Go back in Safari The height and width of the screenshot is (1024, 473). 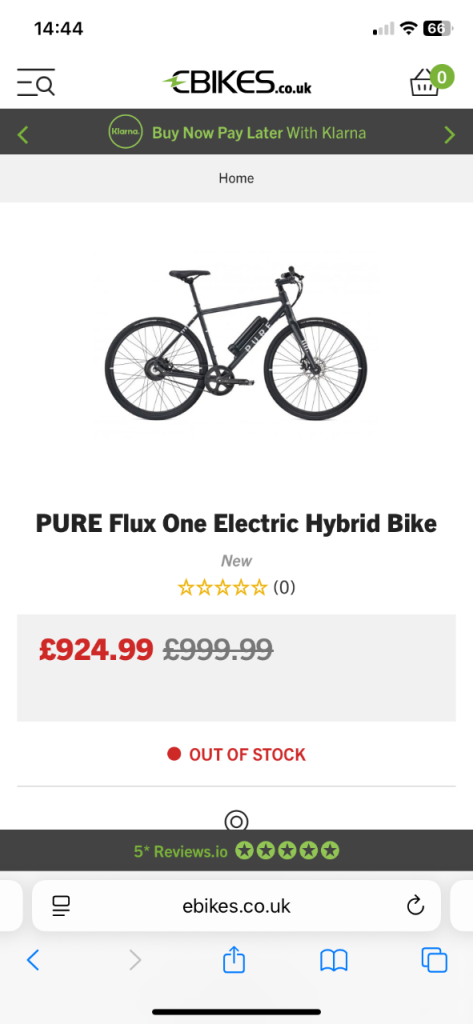pyautogui.click(x=33, y=960)
